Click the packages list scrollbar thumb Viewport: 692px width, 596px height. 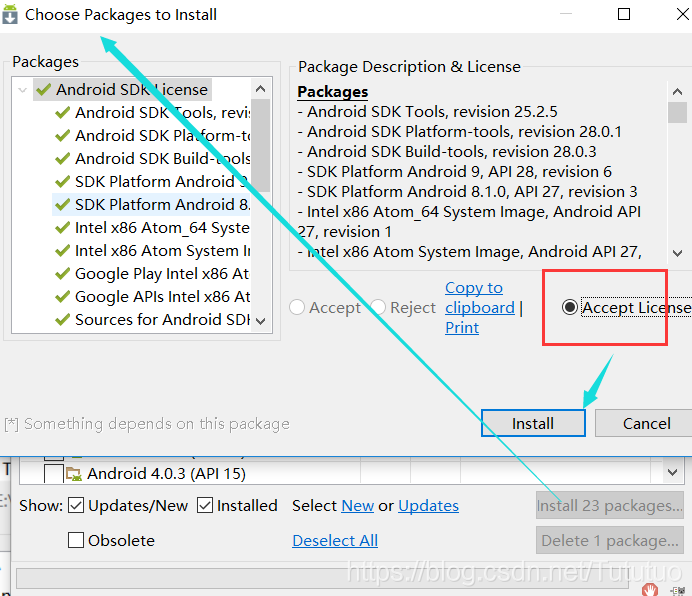pyautogui.click(x=260, y=145)
